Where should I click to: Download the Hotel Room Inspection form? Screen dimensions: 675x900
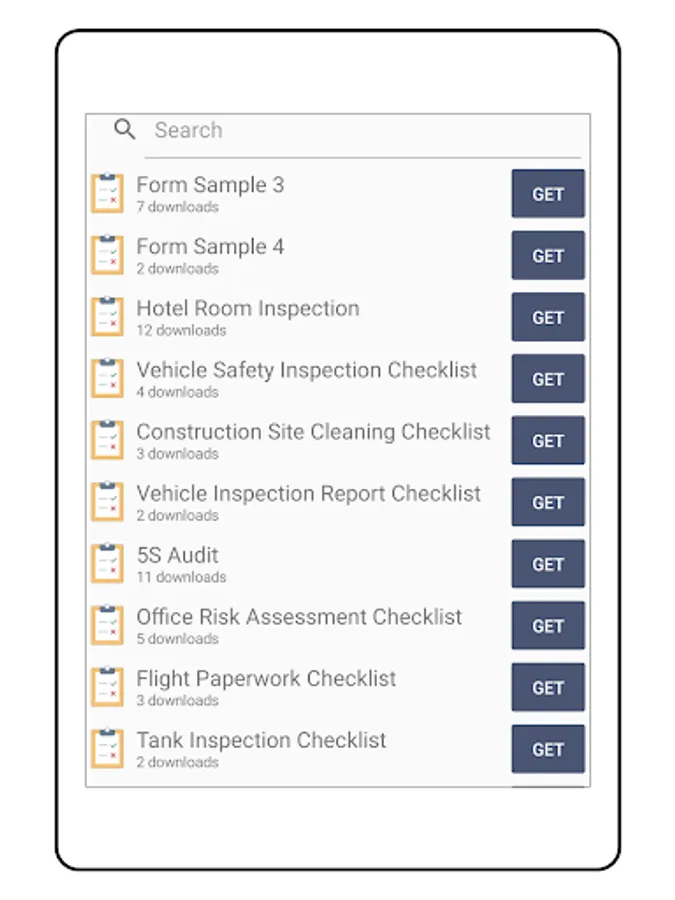pos(548,318)
